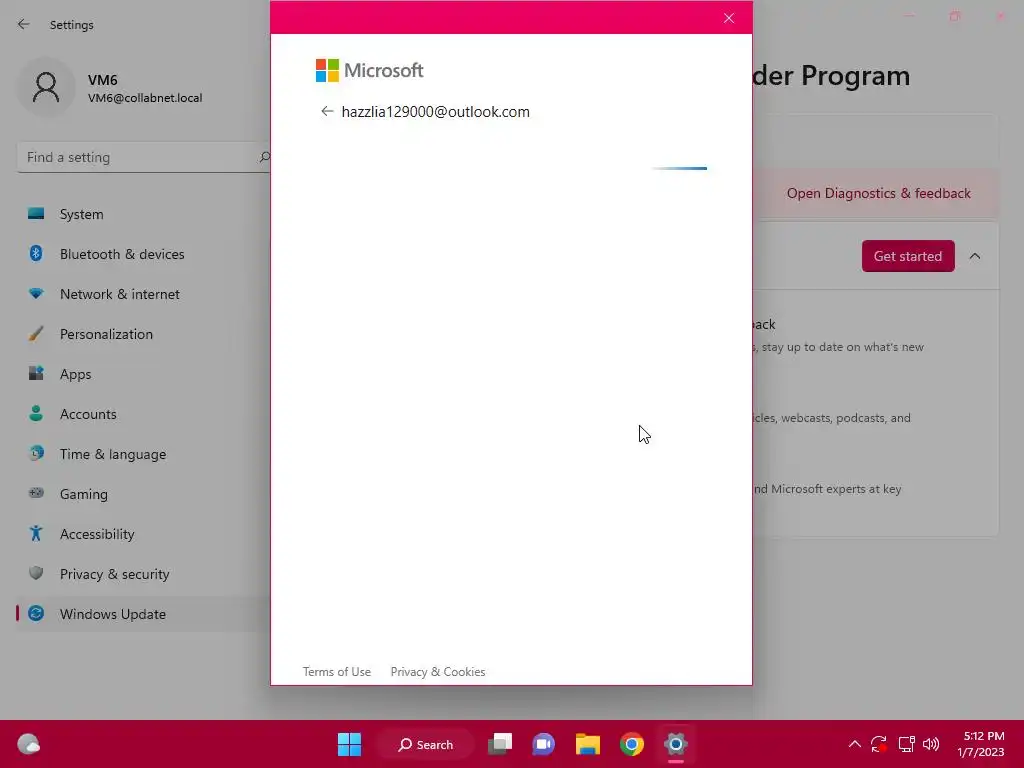Image resolution: width=1024 pixels, height=768 pixels.
Task: Click the Apps grid icon in sidebar
Action: pyautogui.click(x=36, y=374)
